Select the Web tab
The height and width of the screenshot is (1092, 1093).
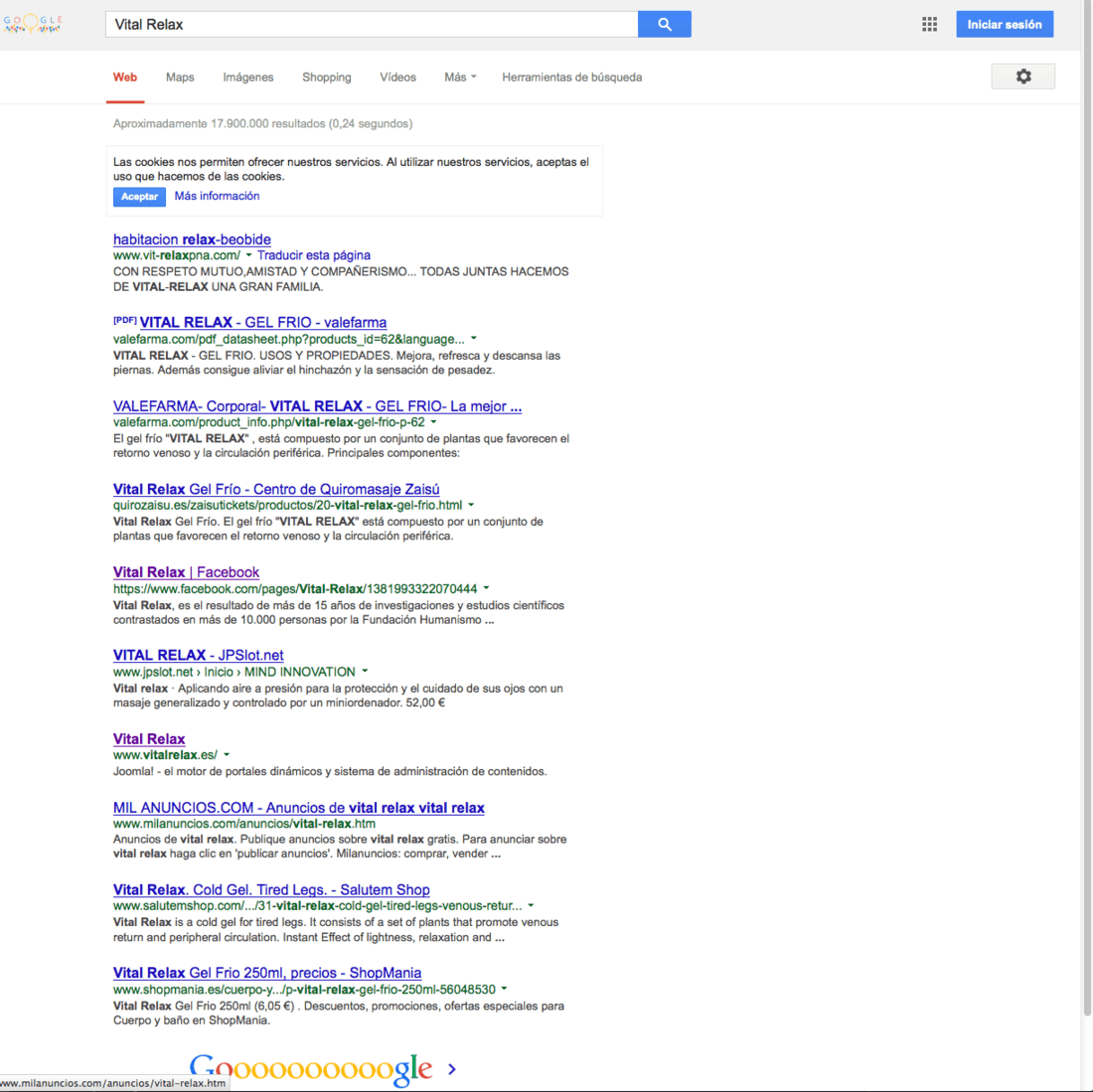125,78
